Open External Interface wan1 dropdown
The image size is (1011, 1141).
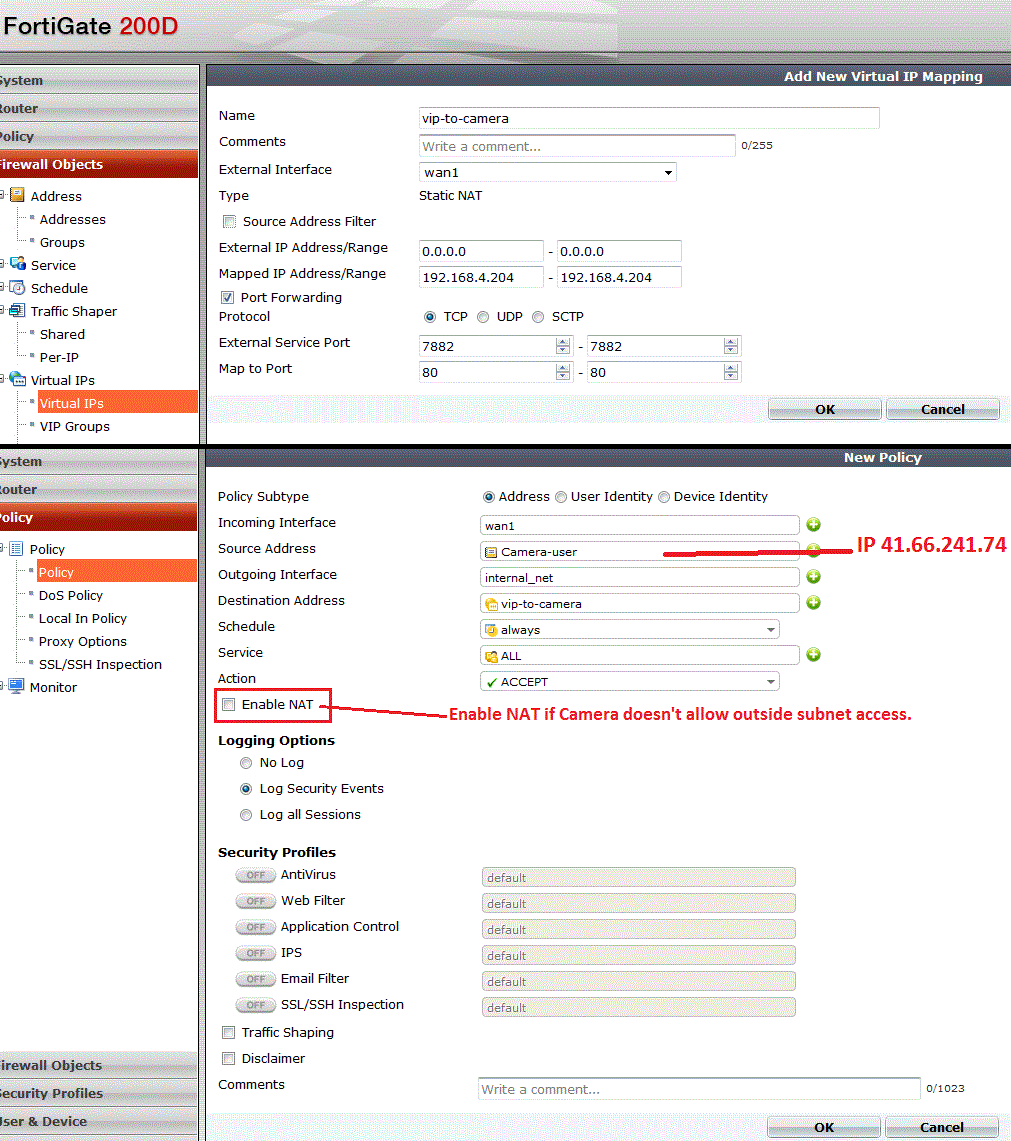click(548, 172)
